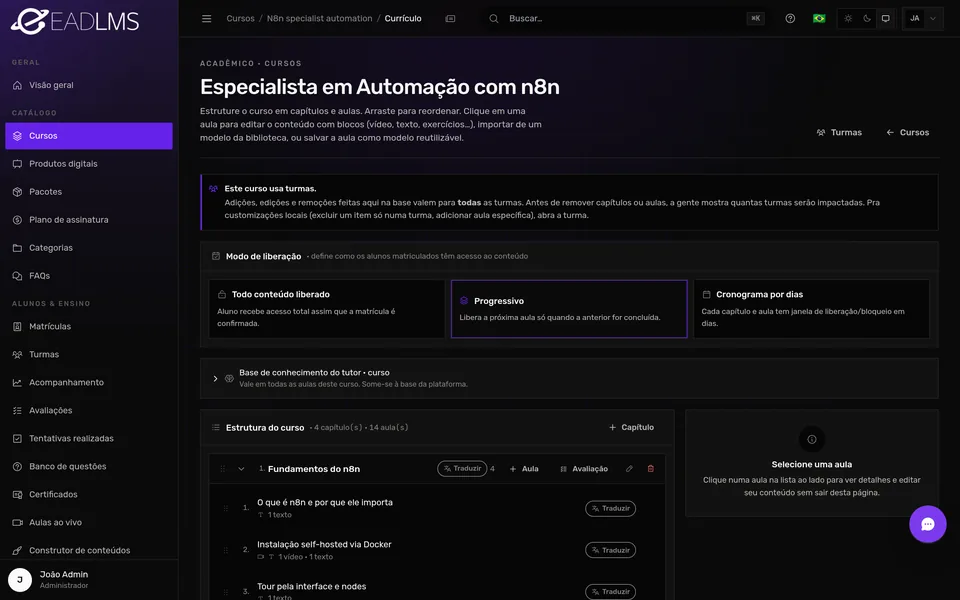
Task: Click the EADLMS logo
Action: [75, 21]
